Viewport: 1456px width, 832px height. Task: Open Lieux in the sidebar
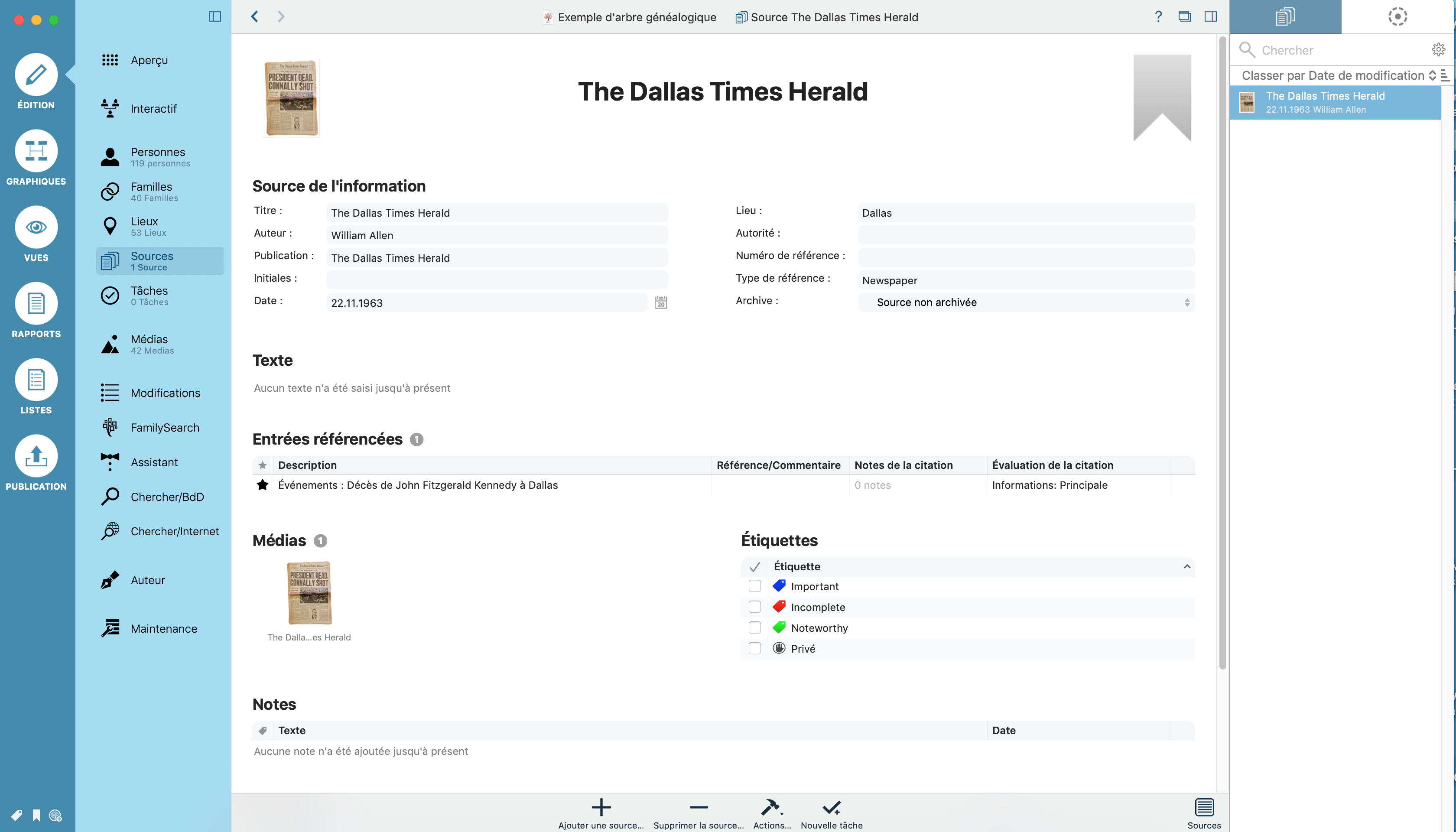160,226
